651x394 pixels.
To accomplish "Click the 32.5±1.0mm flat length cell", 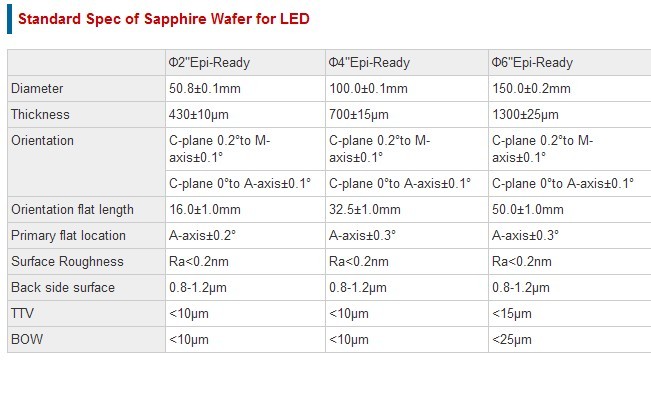I will [365, 210].
